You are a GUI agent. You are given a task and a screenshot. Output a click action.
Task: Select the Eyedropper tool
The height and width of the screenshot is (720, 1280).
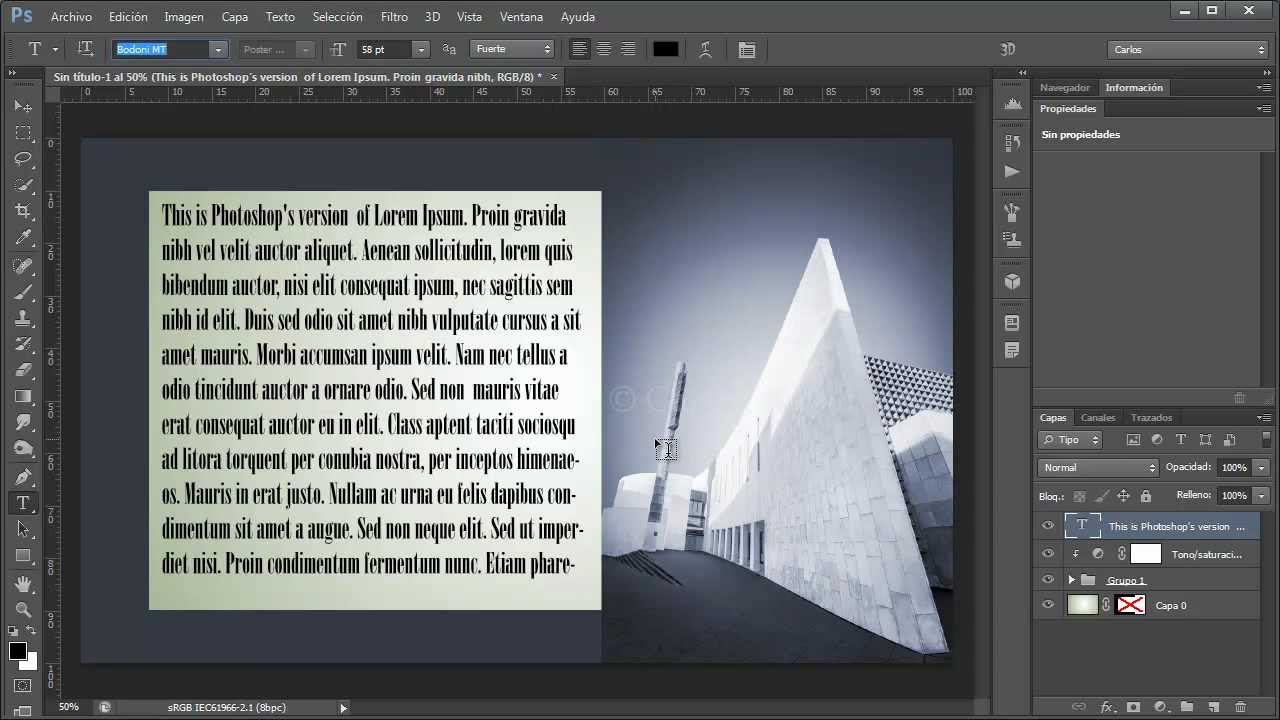click(x=23, y=238)
